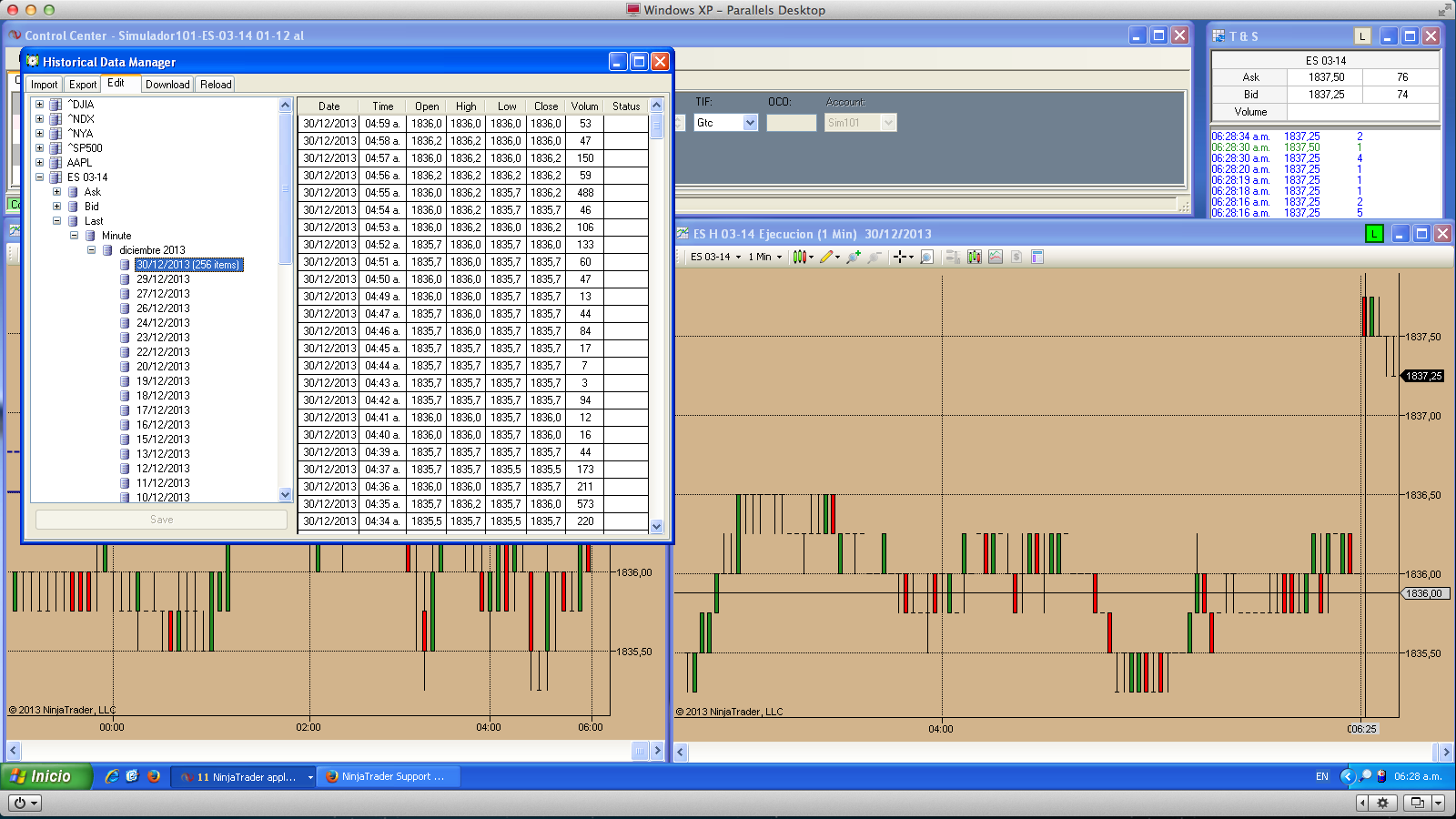Click the tray magnifier icon
The width and height of the screenshot is (1456, 819).
click(x=1365, y=776)
